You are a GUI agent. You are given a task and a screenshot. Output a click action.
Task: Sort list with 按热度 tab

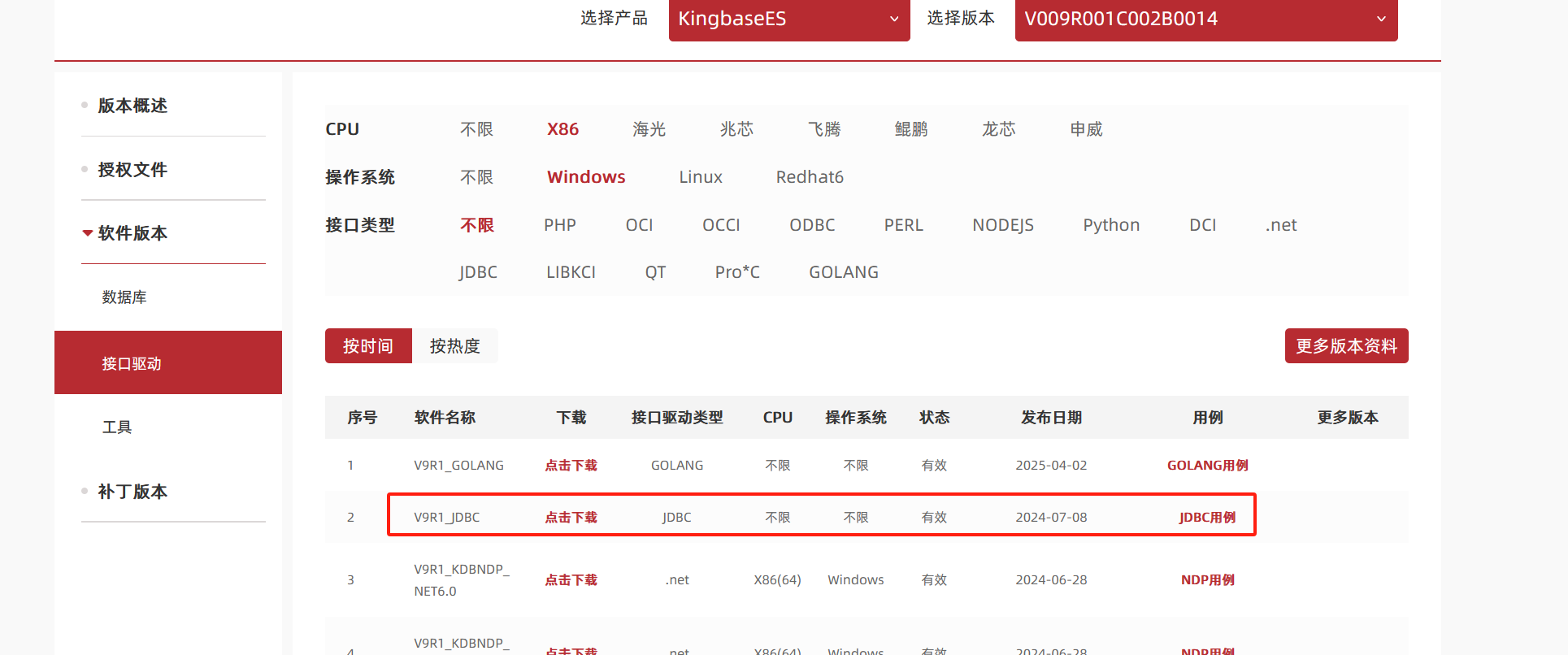455,346
